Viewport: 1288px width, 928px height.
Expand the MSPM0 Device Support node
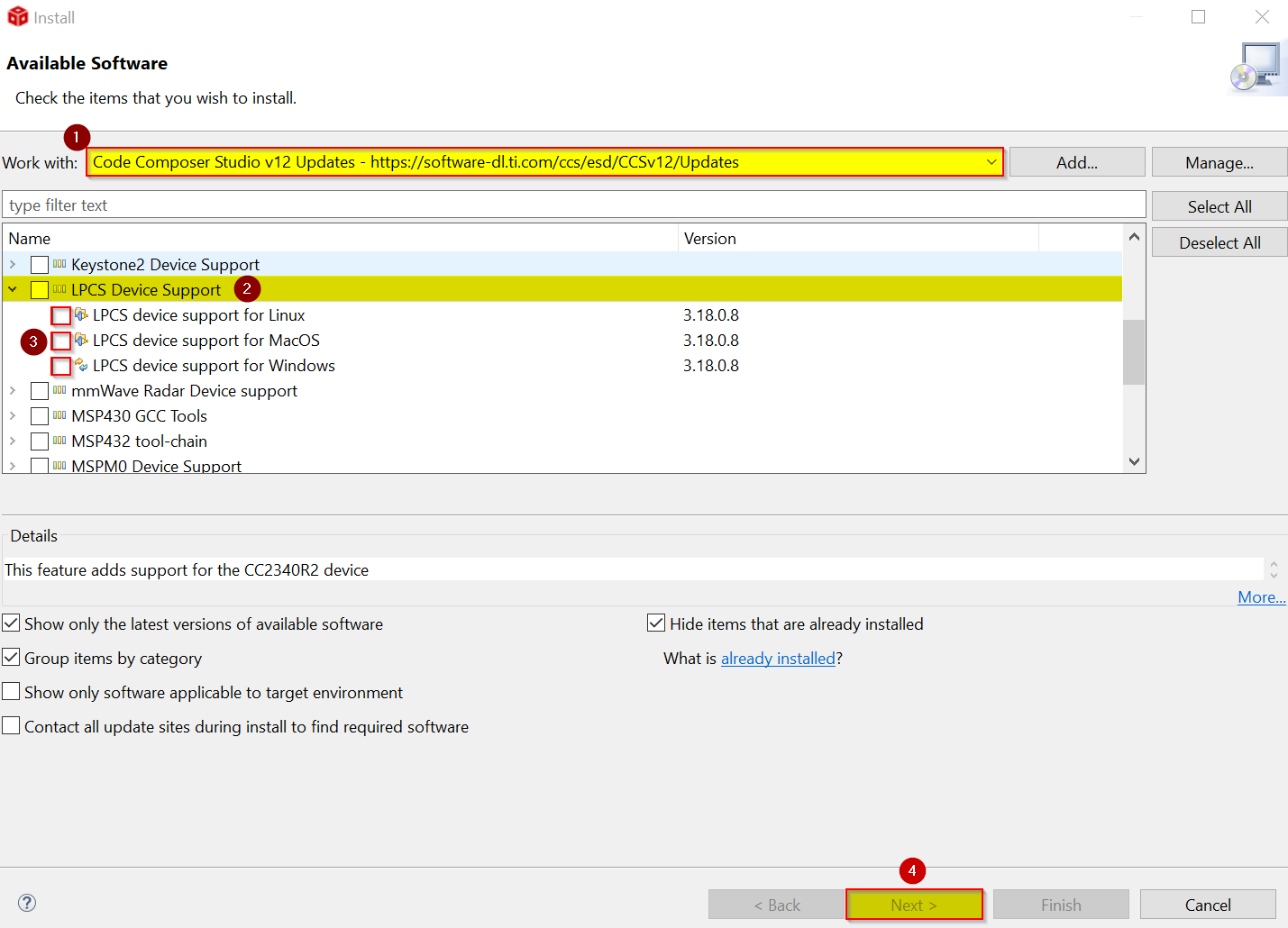click(13, 466)
